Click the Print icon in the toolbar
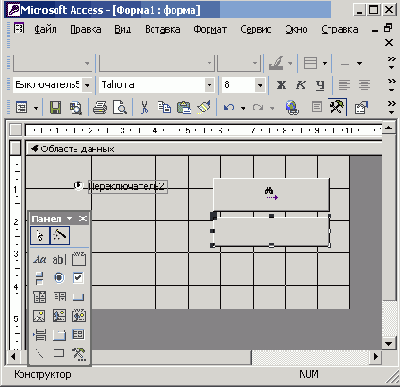Screen dimensions: 400x387 (100, 108)
